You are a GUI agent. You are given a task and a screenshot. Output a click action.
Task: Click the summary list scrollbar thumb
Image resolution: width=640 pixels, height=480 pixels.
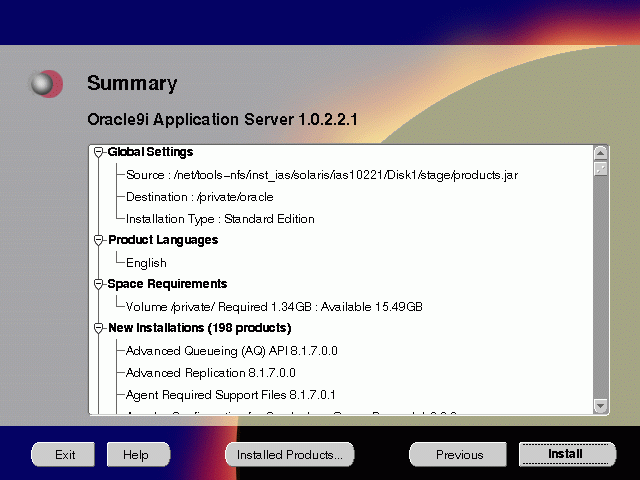[x=600, y=169]
